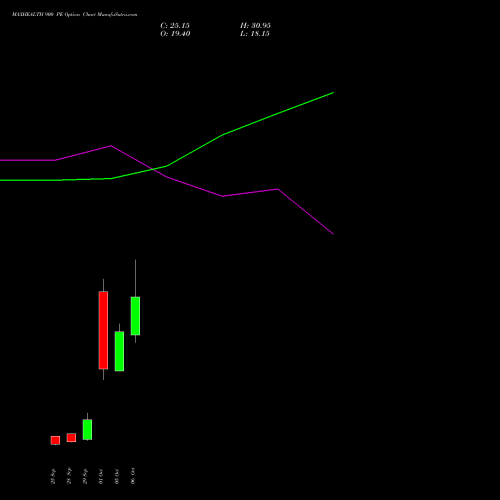
Task: Click the 06 Oct green candlestick
Action: pos(135,316)
